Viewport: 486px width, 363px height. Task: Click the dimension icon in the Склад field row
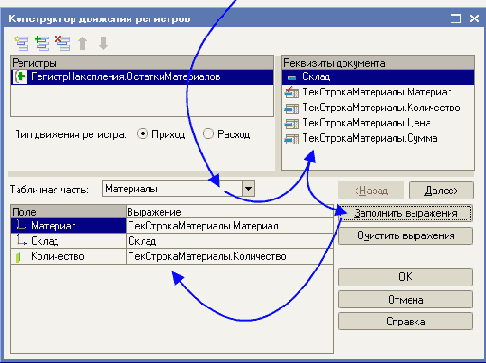[21, 240]
